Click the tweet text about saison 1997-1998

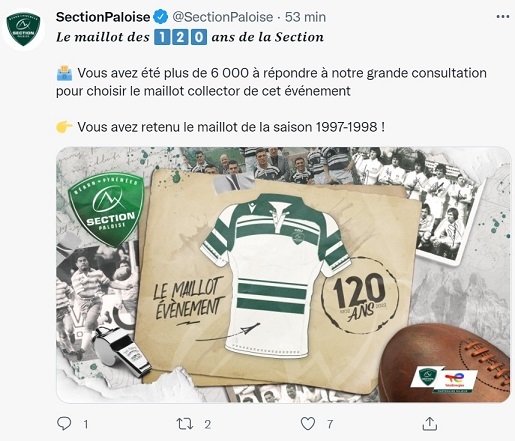pos(231,127)
